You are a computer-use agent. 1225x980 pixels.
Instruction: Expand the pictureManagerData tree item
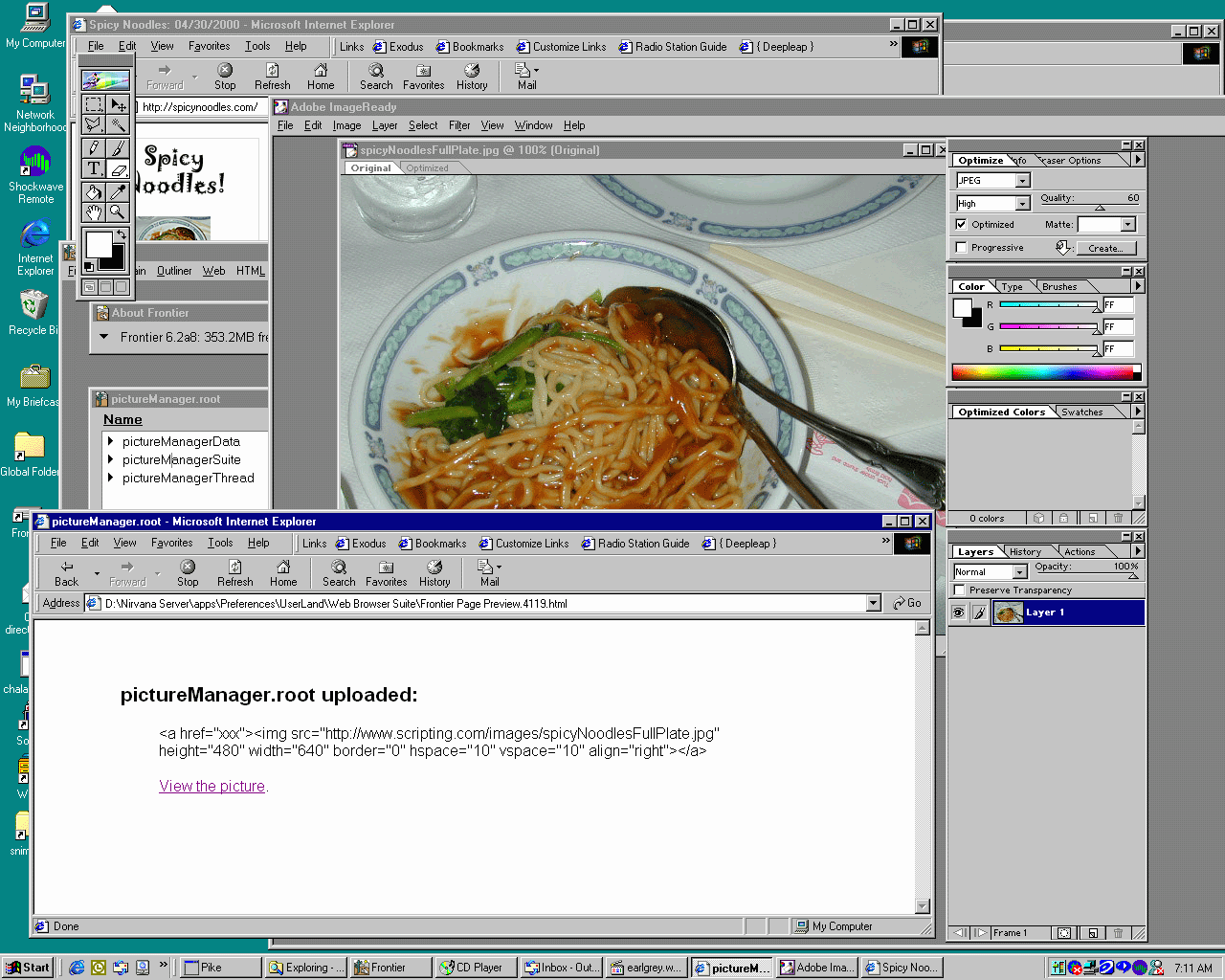tap(111, 441)
